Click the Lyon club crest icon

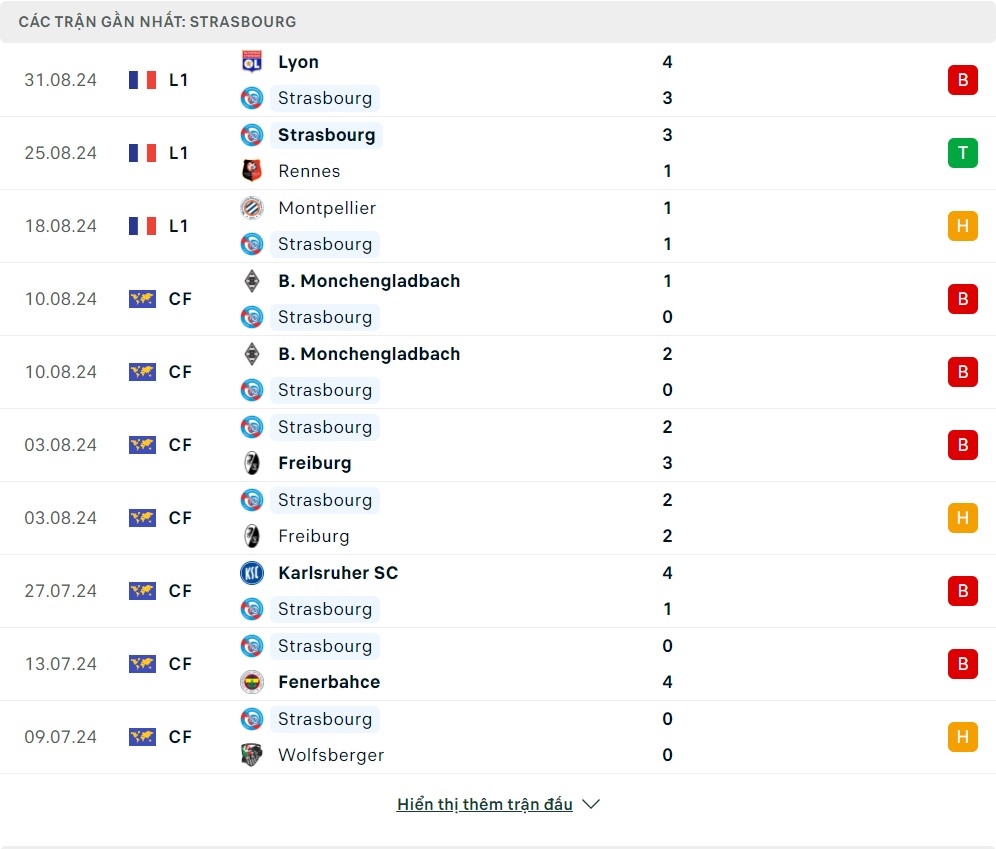click(252, 62)
